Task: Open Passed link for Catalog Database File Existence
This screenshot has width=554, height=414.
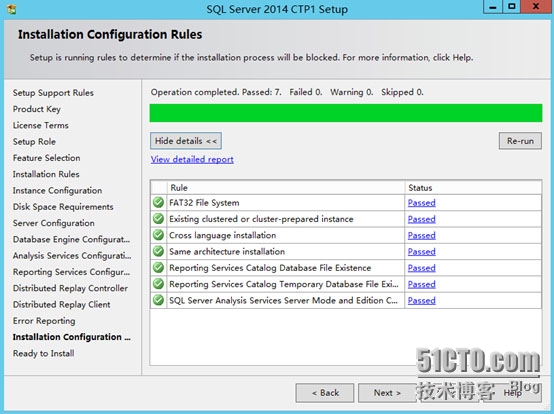Action: [x=422, y=268]
